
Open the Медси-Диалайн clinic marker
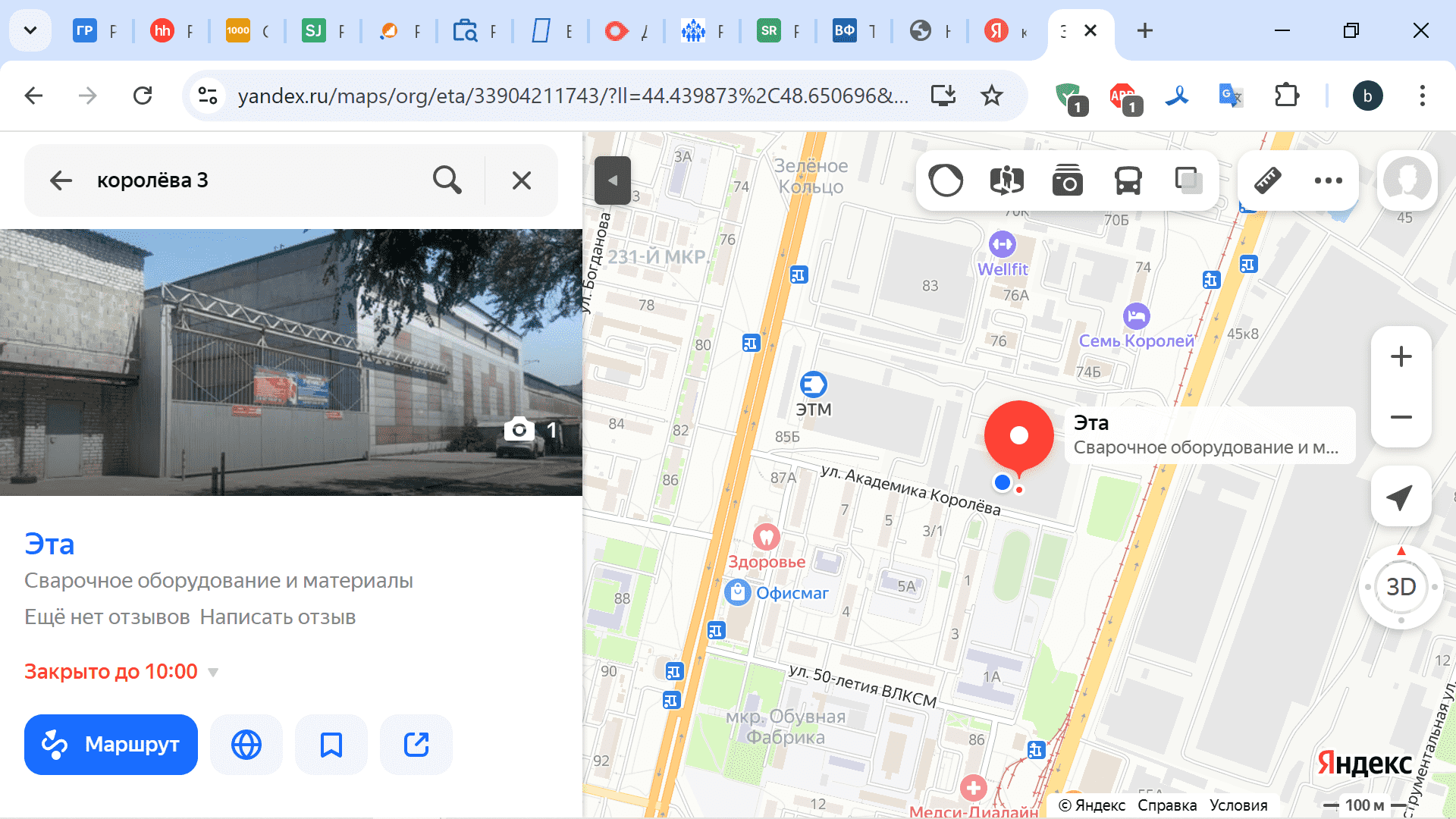tap(973, 788)
